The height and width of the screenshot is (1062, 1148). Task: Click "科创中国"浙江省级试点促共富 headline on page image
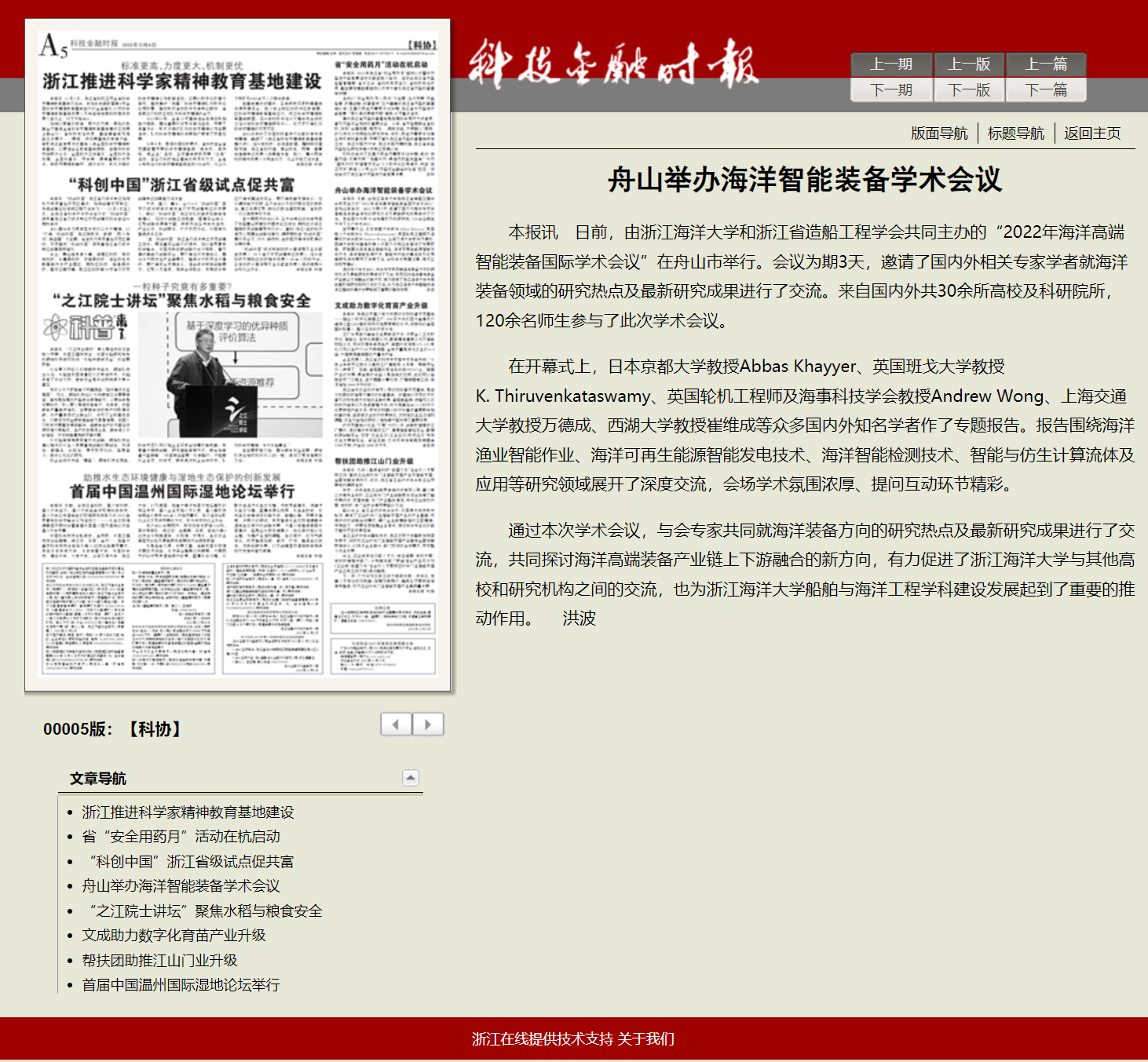pyautogui.click(x=182, y=185)
